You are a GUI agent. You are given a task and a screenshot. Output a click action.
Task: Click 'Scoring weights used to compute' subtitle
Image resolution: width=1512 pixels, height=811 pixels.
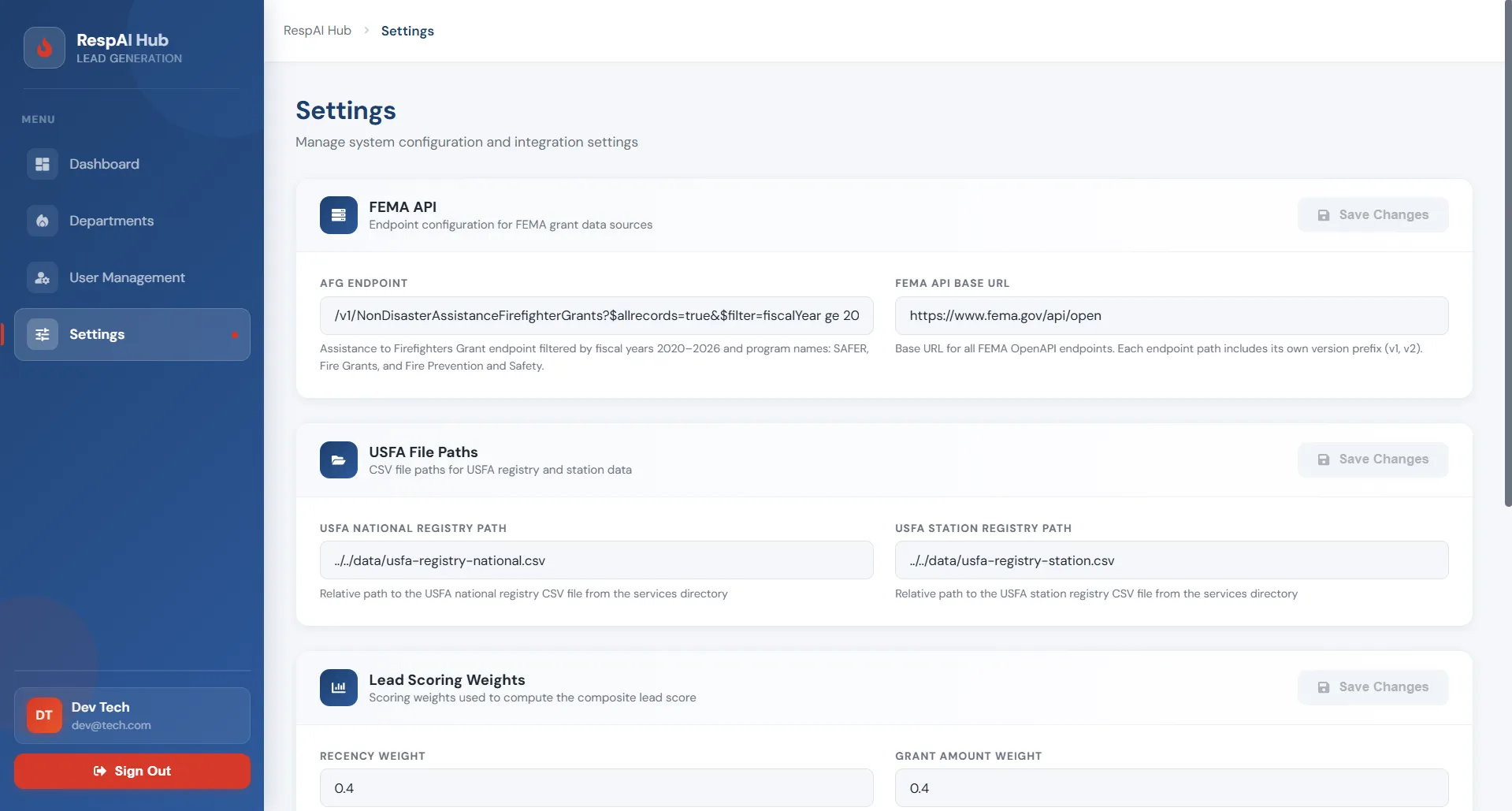click(533, 698)
